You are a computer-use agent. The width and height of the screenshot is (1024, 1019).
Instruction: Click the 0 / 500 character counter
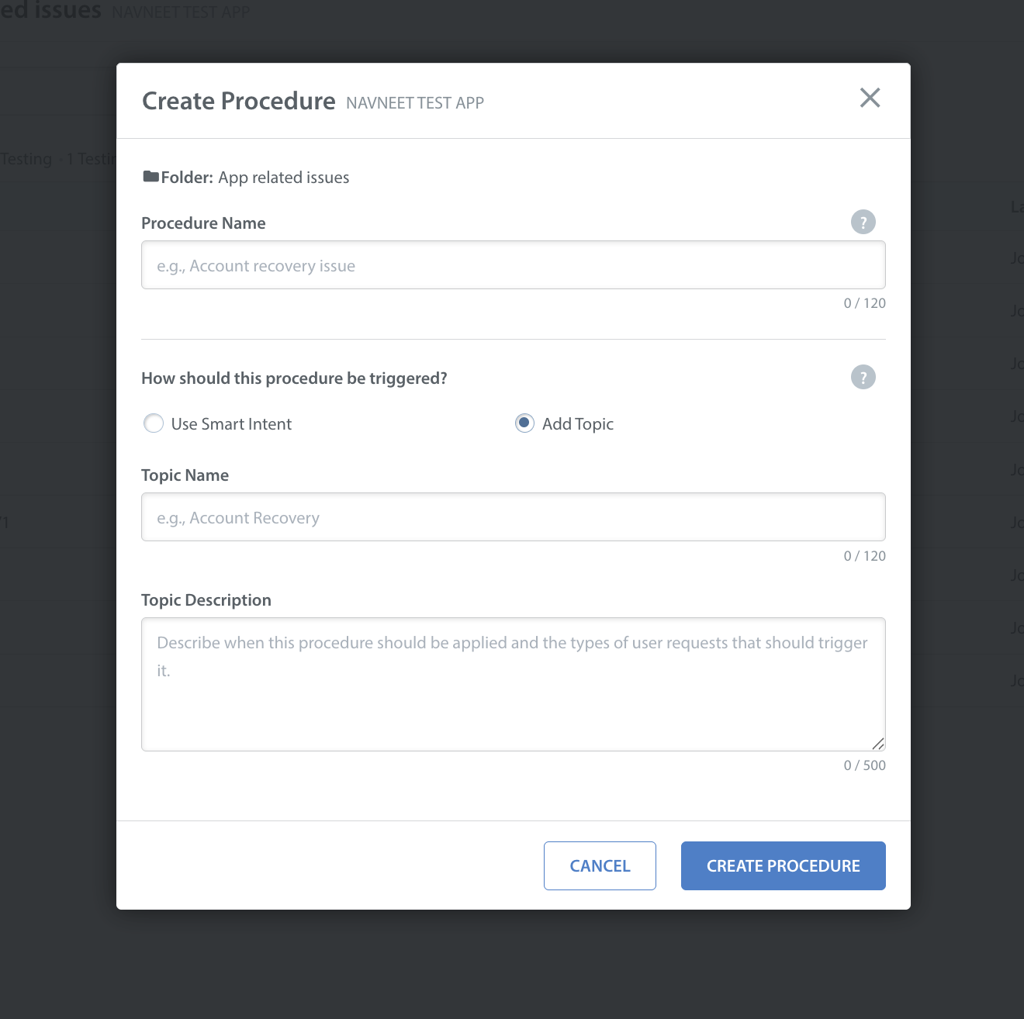[x=864, y=765]
